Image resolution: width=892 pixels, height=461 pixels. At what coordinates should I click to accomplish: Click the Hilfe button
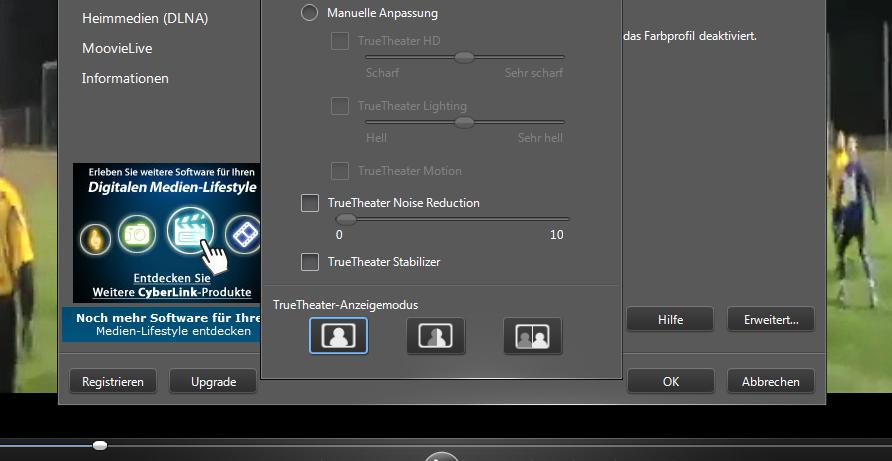click(x=670, y=319)
